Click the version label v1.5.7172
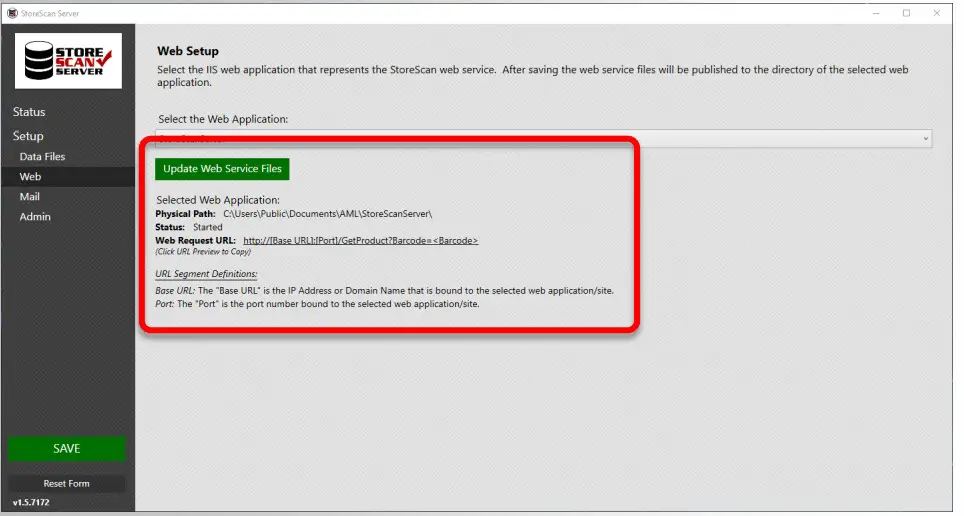The width and height of the screenshot is (964, 516). coord(31,502)
